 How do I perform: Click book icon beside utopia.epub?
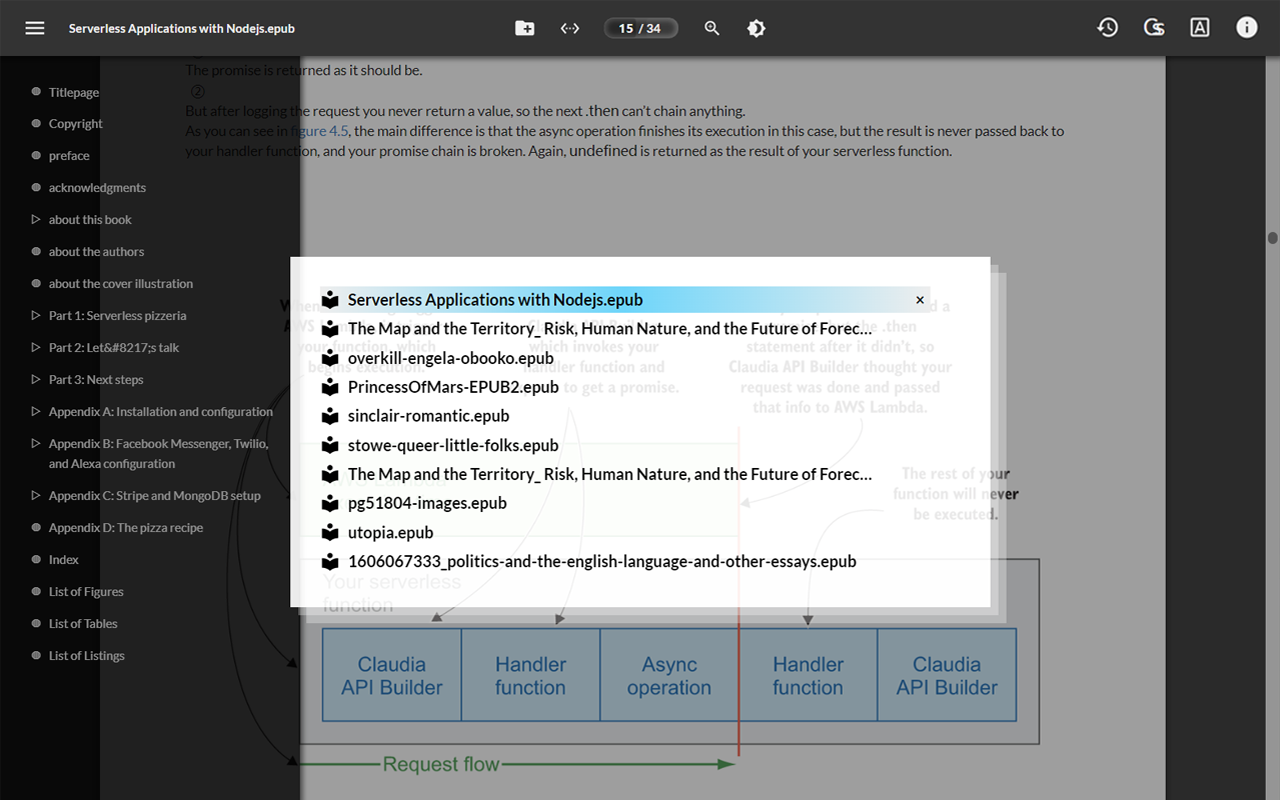[x=330, y=532]
